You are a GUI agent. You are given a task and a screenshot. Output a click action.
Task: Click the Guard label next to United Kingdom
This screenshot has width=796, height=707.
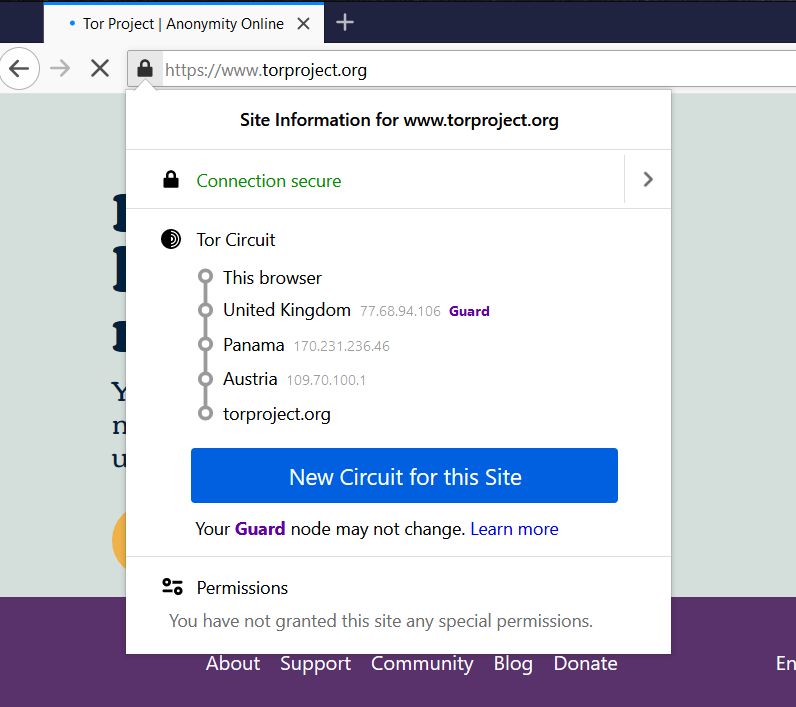(x=469, y=311)
